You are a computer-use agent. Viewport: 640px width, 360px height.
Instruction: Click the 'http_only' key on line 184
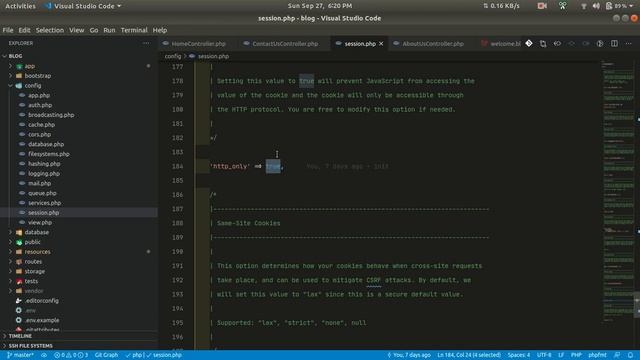click(229, 167)
